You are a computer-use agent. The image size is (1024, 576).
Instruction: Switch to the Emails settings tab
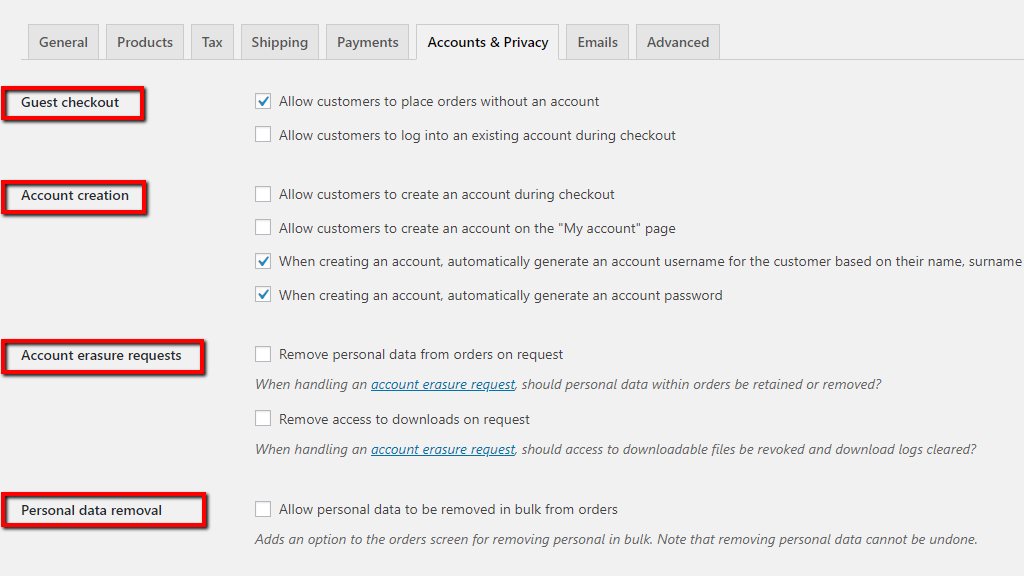point(597,42)
